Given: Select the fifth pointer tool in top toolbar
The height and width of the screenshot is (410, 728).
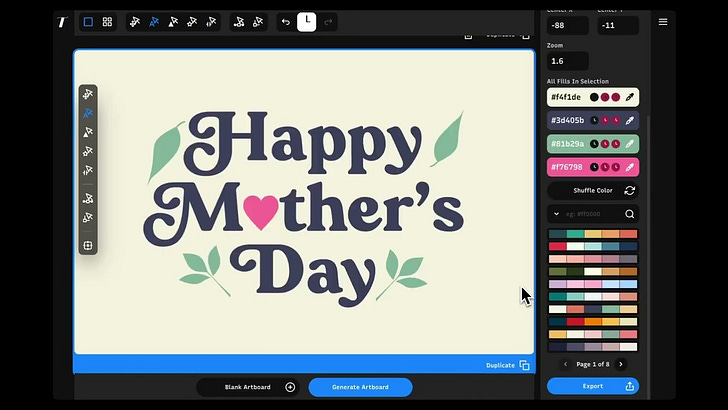Looking at the screenshot, I should point(211,22).
